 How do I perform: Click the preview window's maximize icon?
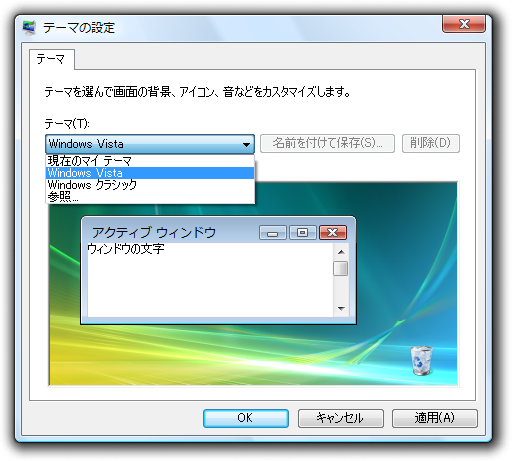[x=303, y=232]
